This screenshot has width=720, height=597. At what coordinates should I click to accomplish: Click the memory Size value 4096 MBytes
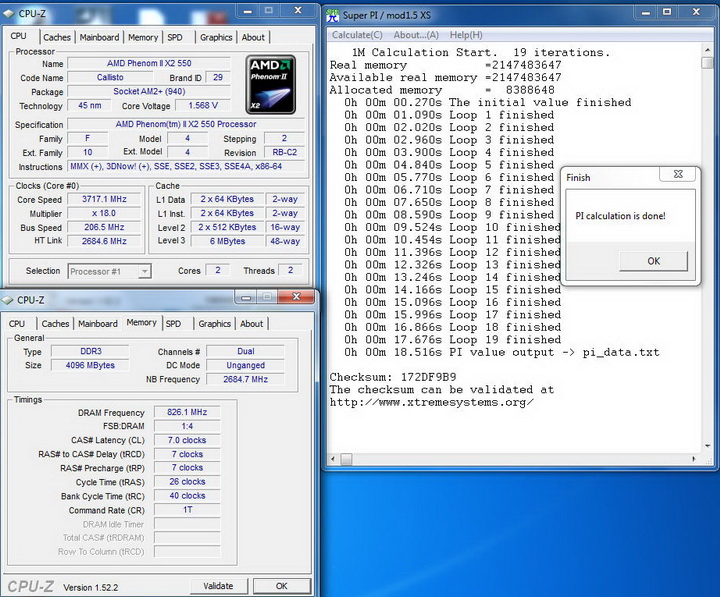pyautogui.click(x=90, y=366)
